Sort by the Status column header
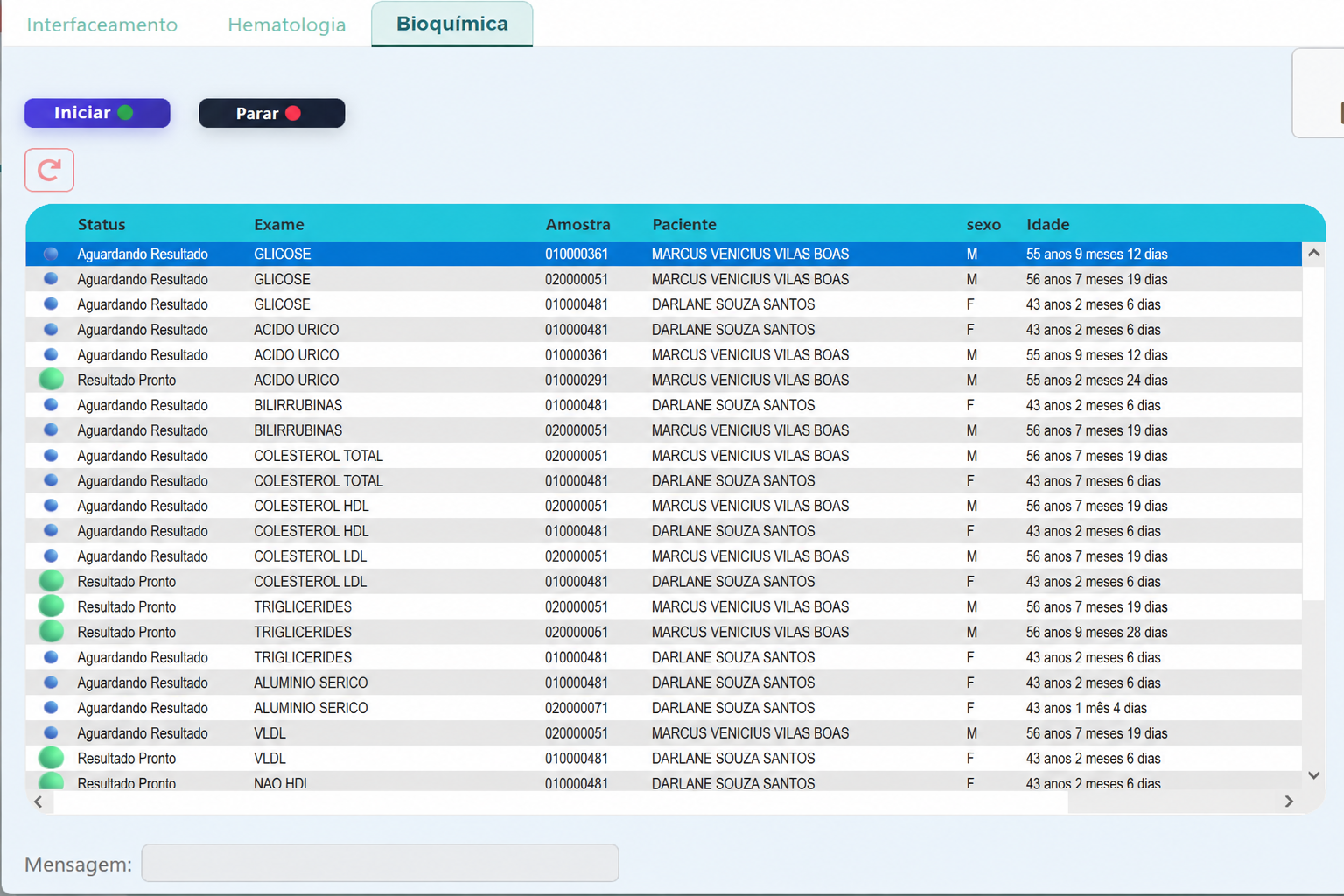Screen dimensions: 1344x896 coord(101,225)
